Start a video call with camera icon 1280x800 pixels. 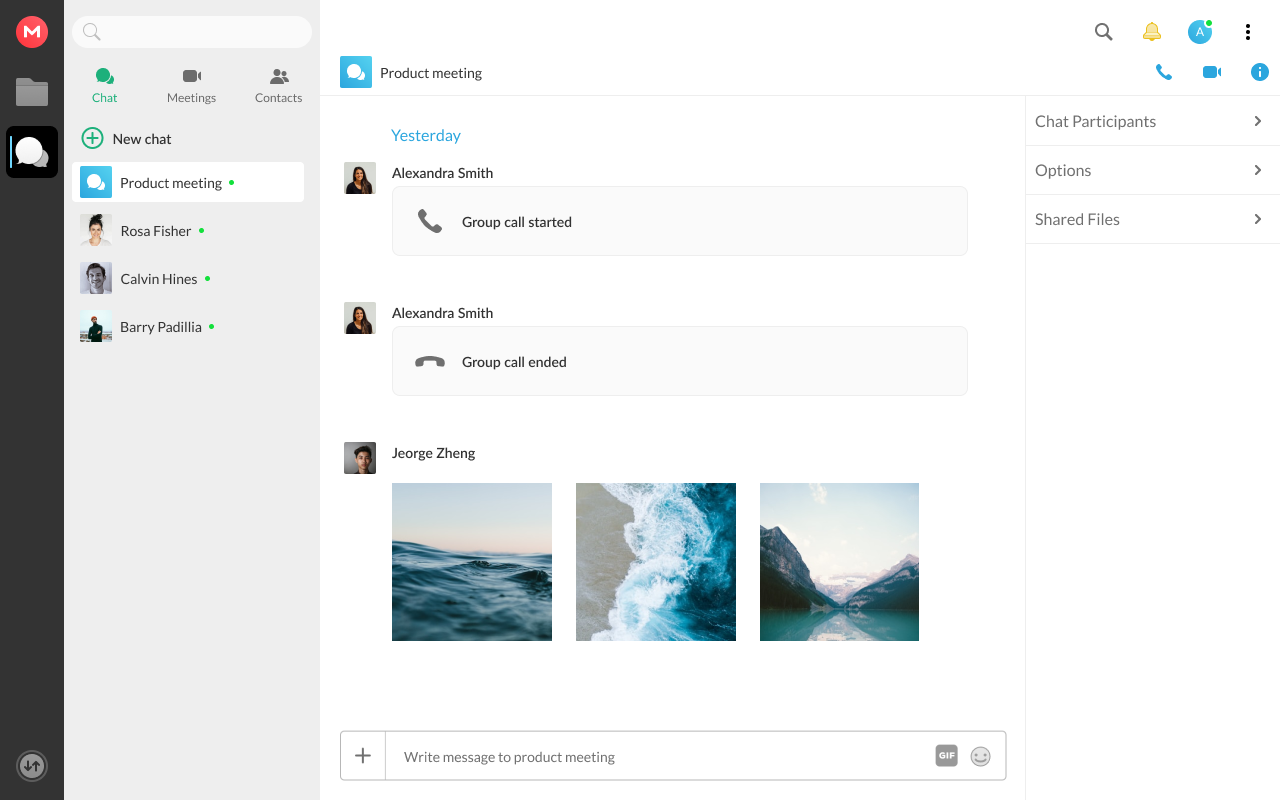coord(1212,72)
